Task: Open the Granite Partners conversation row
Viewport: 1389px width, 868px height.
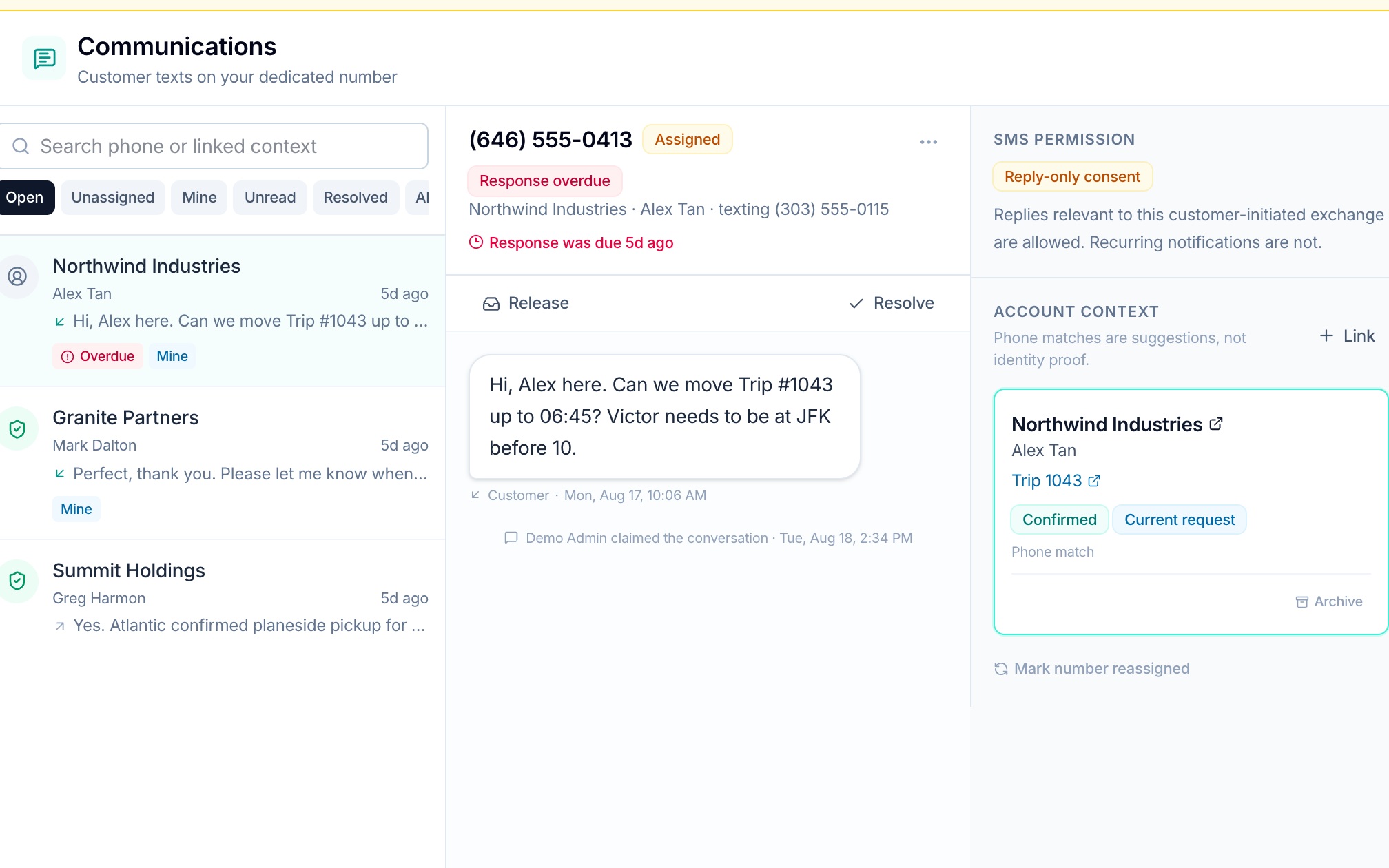Action: [223, 464]
